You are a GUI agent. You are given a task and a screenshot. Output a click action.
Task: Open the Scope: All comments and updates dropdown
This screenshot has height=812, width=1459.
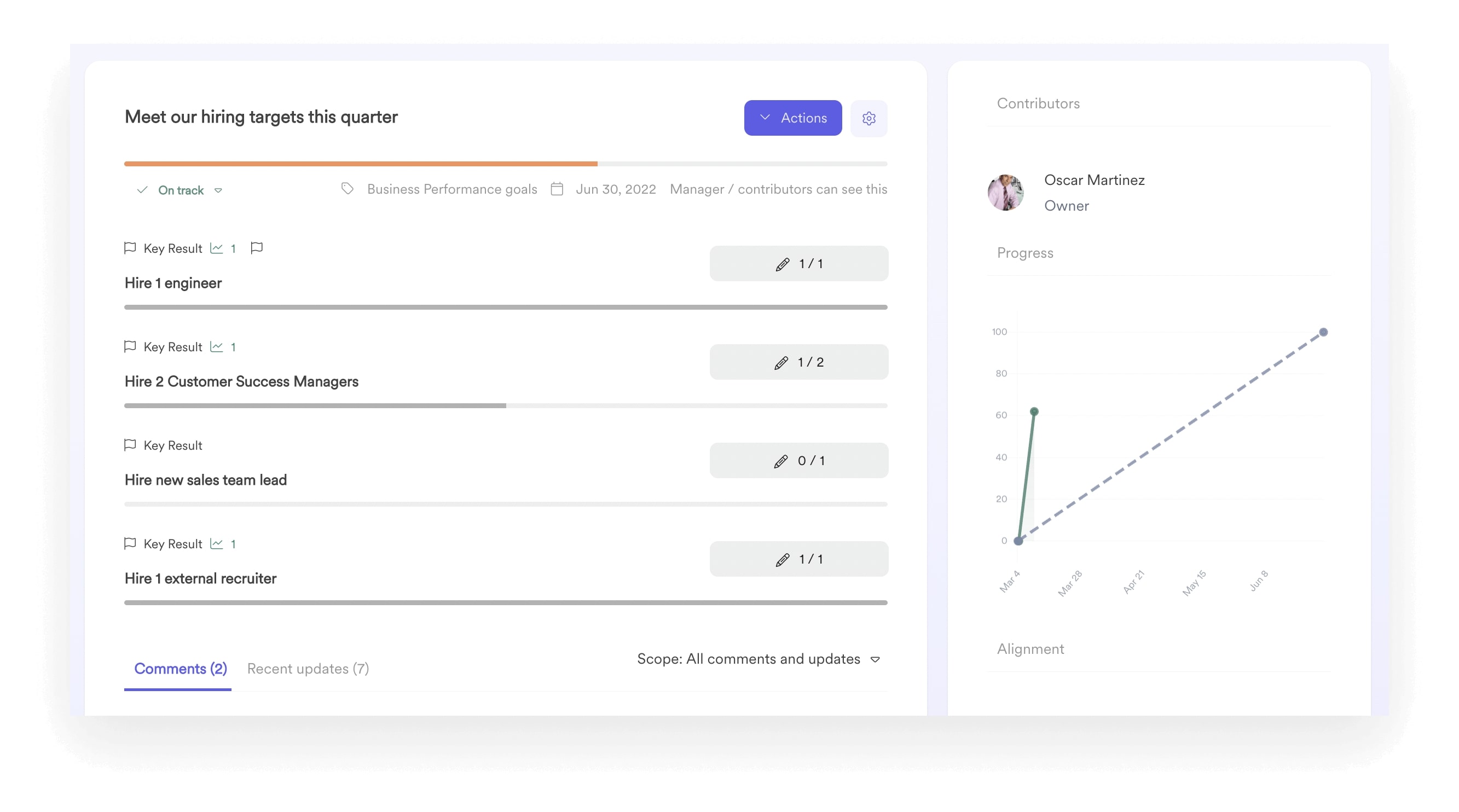point(875,659)
